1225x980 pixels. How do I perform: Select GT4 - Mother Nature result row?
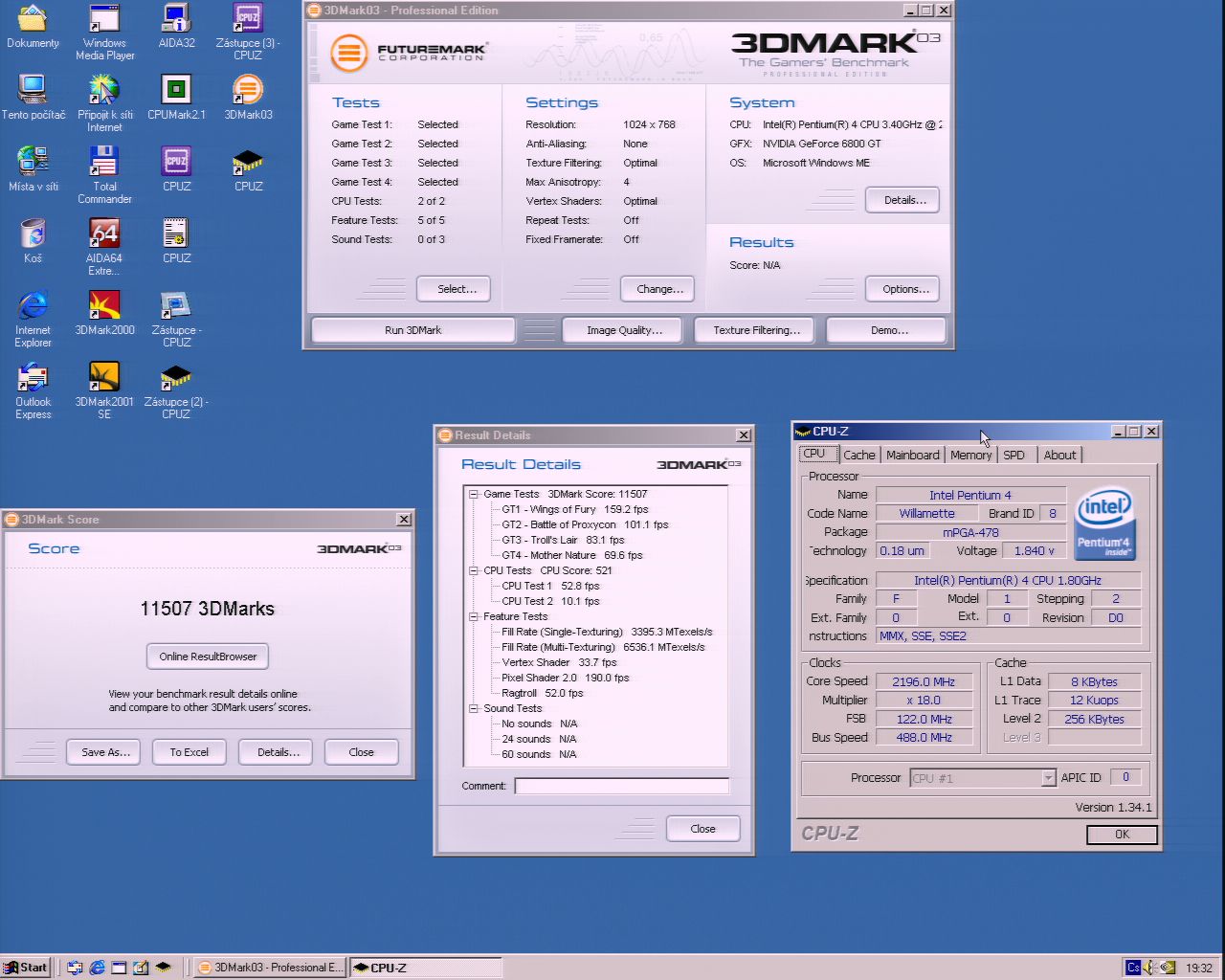click(x=572, y=555)
